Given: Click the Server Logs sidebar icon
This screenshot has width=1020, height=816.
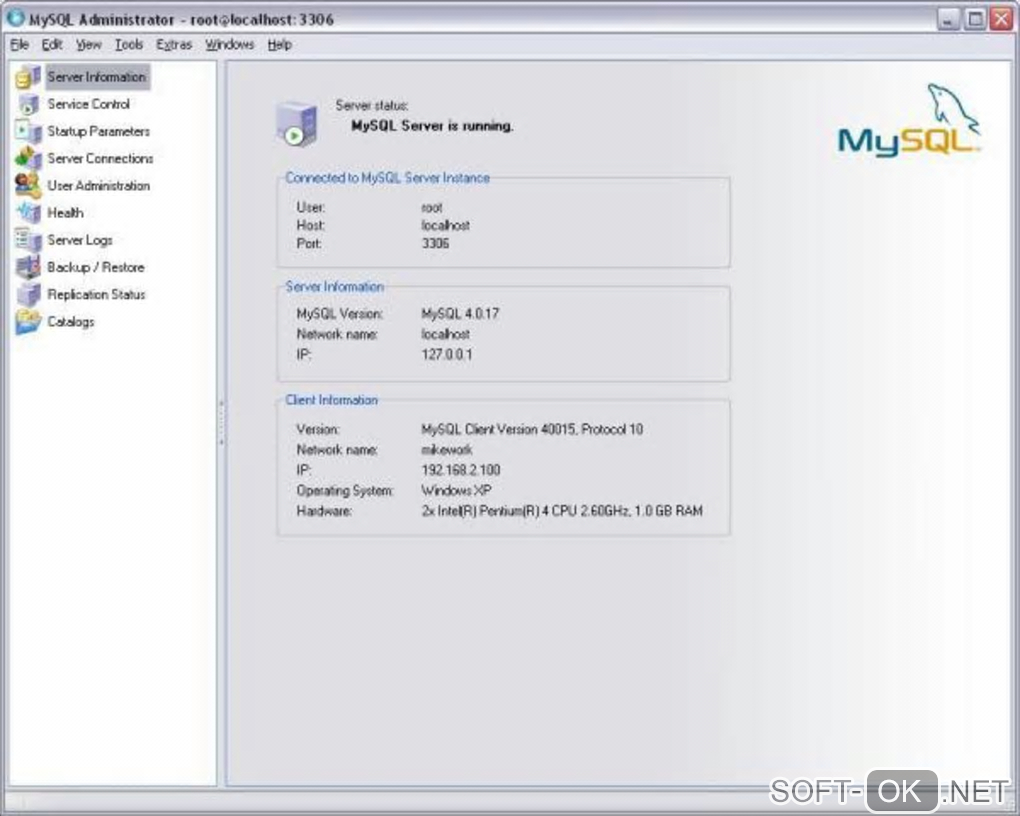Looking at the screenshot, I should click(28, 240).
